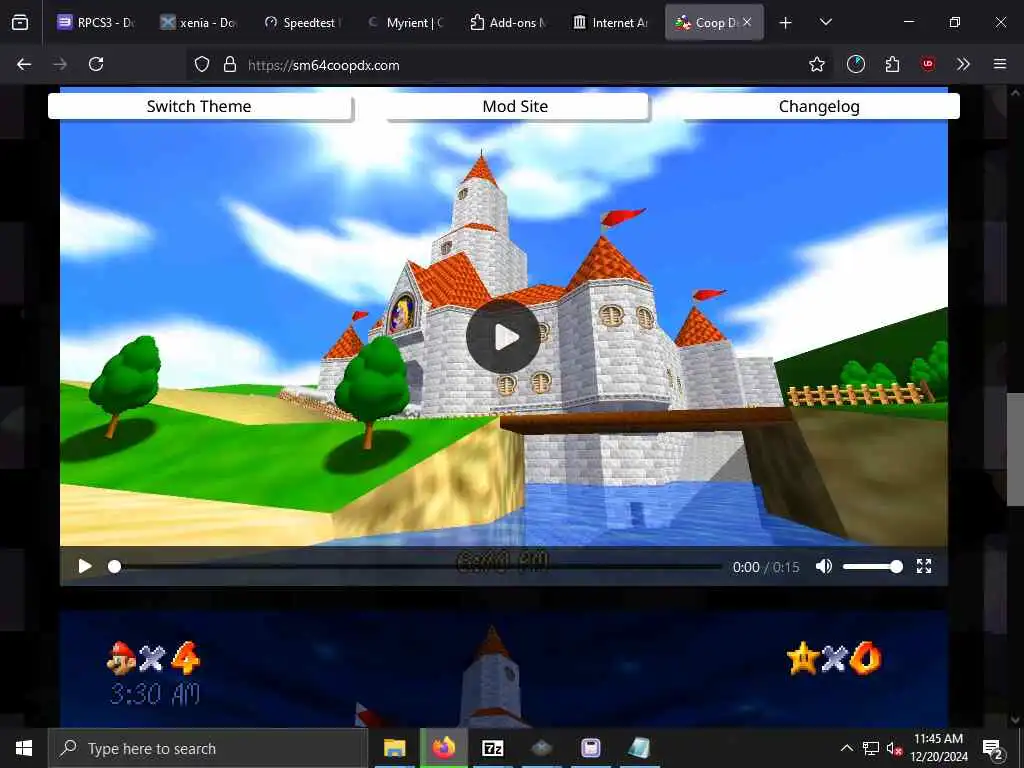1024x768 pixels.
Task: Show hidden system tray icons
Action: (x=846, y=748)
